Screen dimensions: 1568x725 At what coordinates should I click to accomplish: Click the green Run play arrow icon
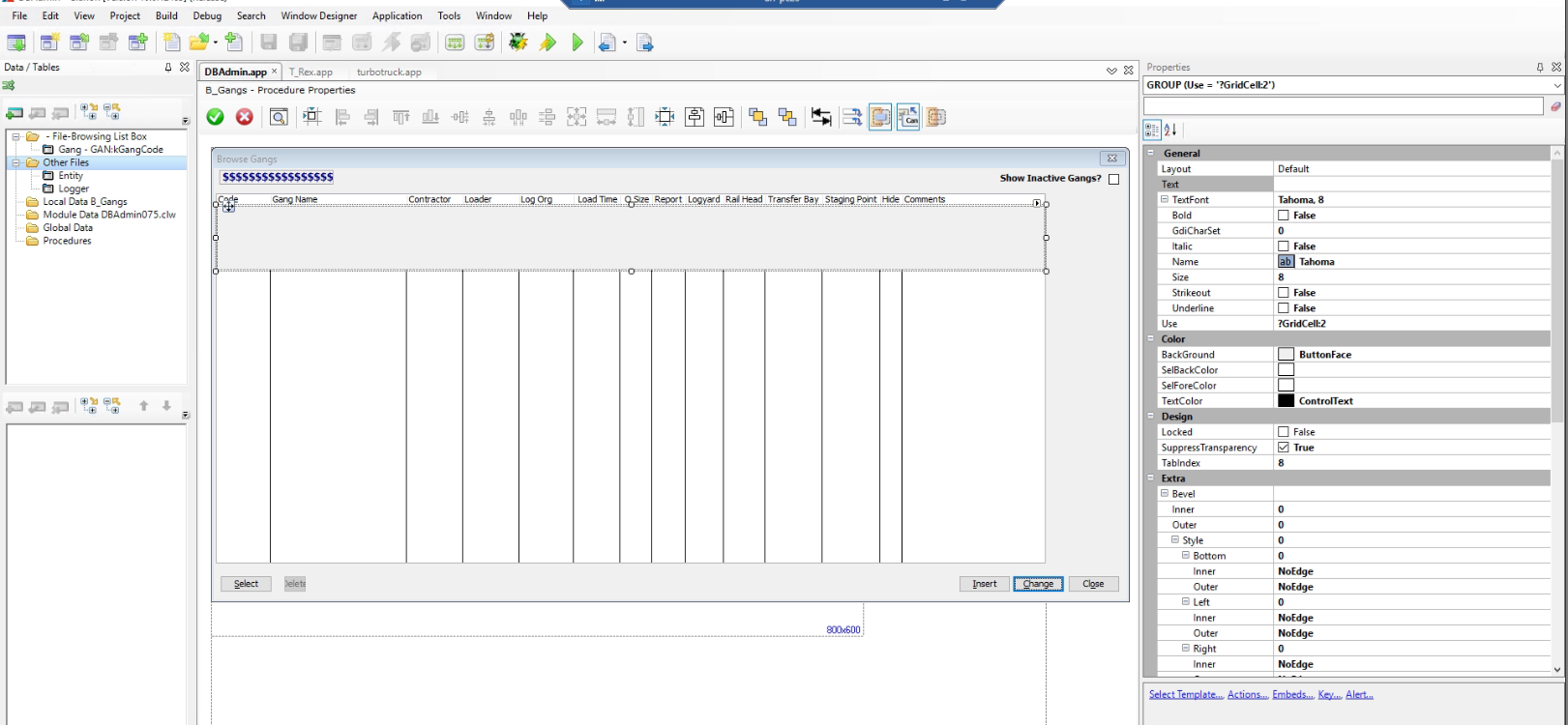pyautogui.click(x=577, y=43)
